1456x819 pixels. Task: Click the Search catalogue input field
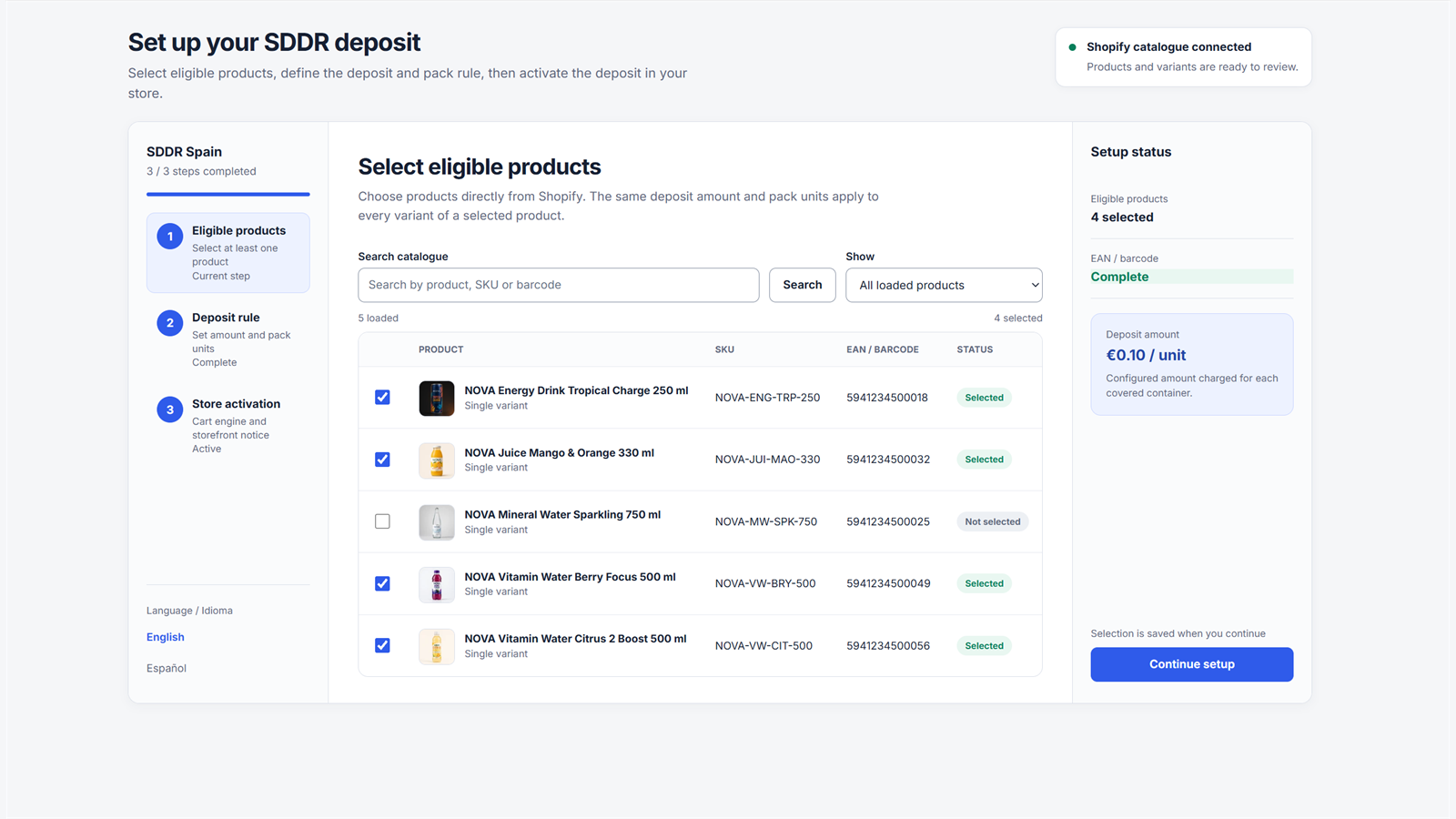pos(559,285)
